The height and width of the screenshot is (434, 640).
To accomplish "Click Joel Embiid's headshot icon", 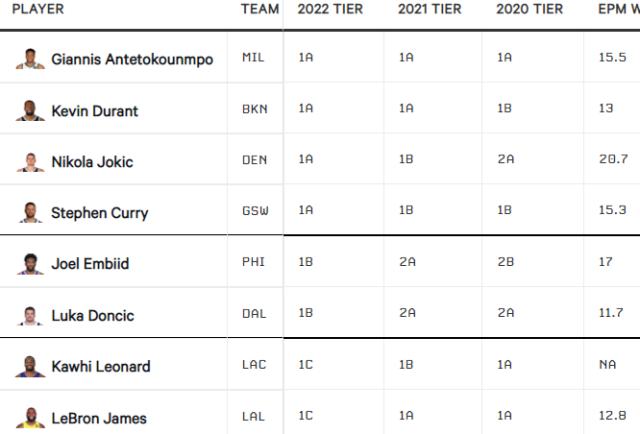I will coord(30,264).
